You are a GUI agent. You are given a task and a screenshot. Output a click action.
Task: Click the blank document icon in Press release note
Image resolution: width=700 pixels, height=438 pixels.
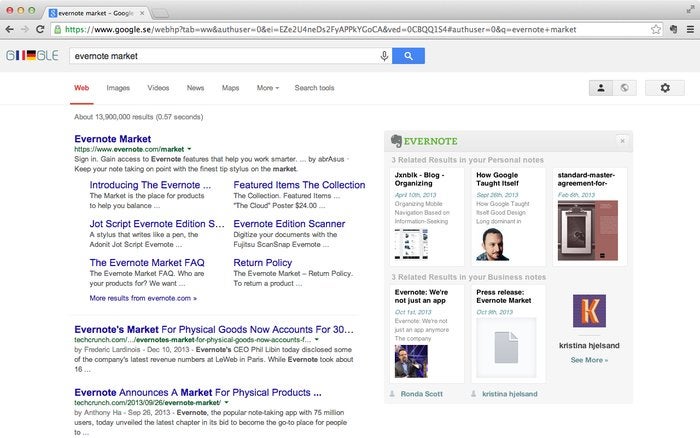coord(506,347)
